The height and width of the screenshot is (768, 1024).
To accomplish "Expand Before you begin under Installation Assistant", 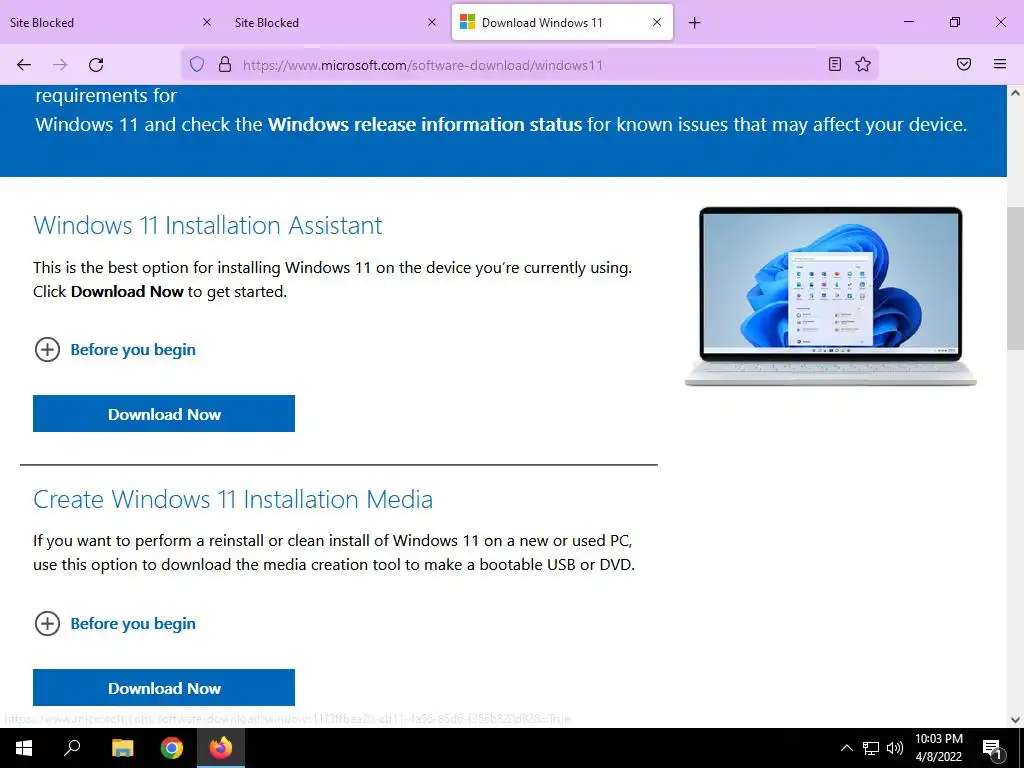I will pyautogui.click(x=115, y=349).
